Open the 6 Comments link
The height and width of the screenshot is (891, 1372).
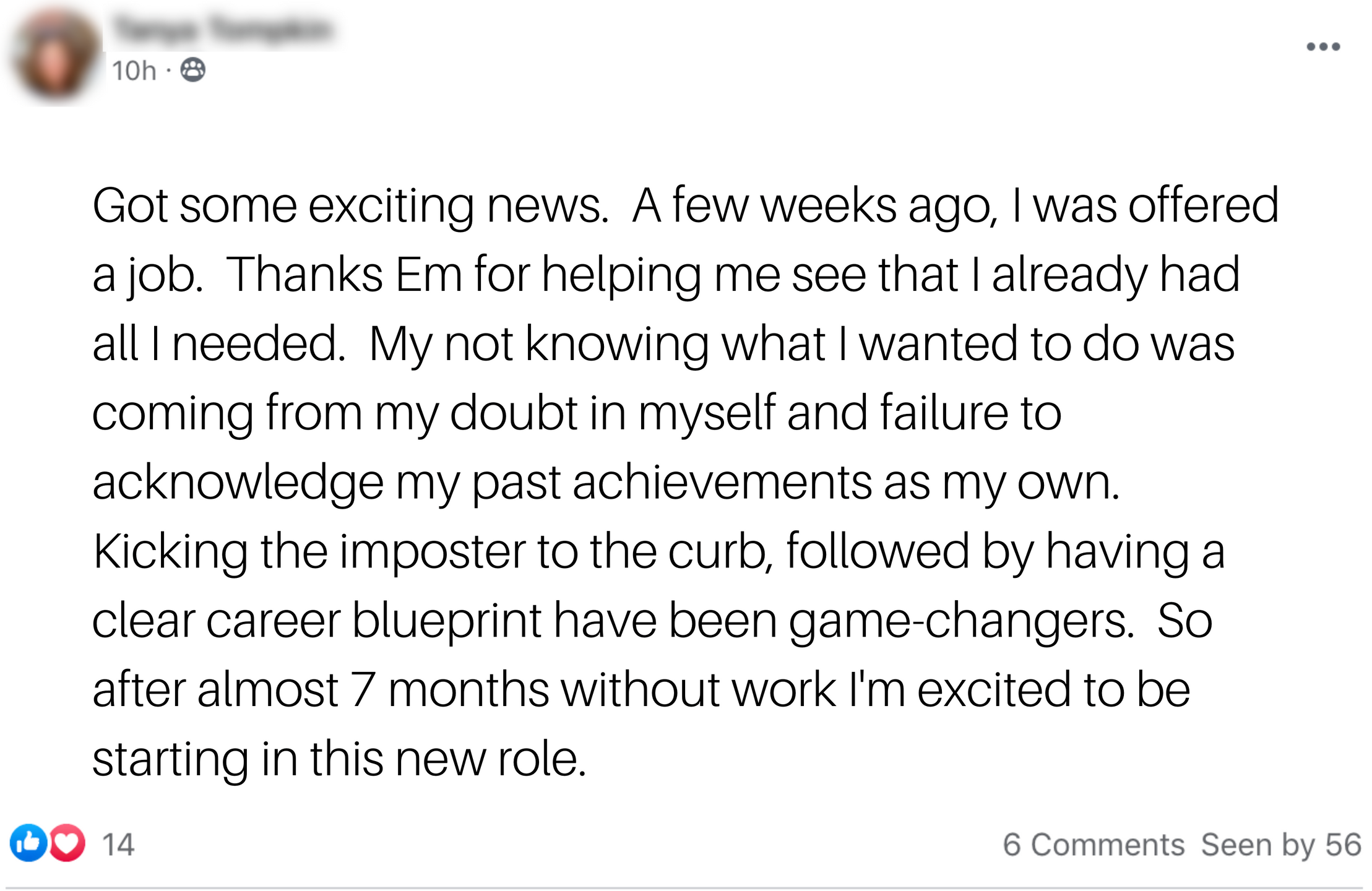tap(1094, 845)
